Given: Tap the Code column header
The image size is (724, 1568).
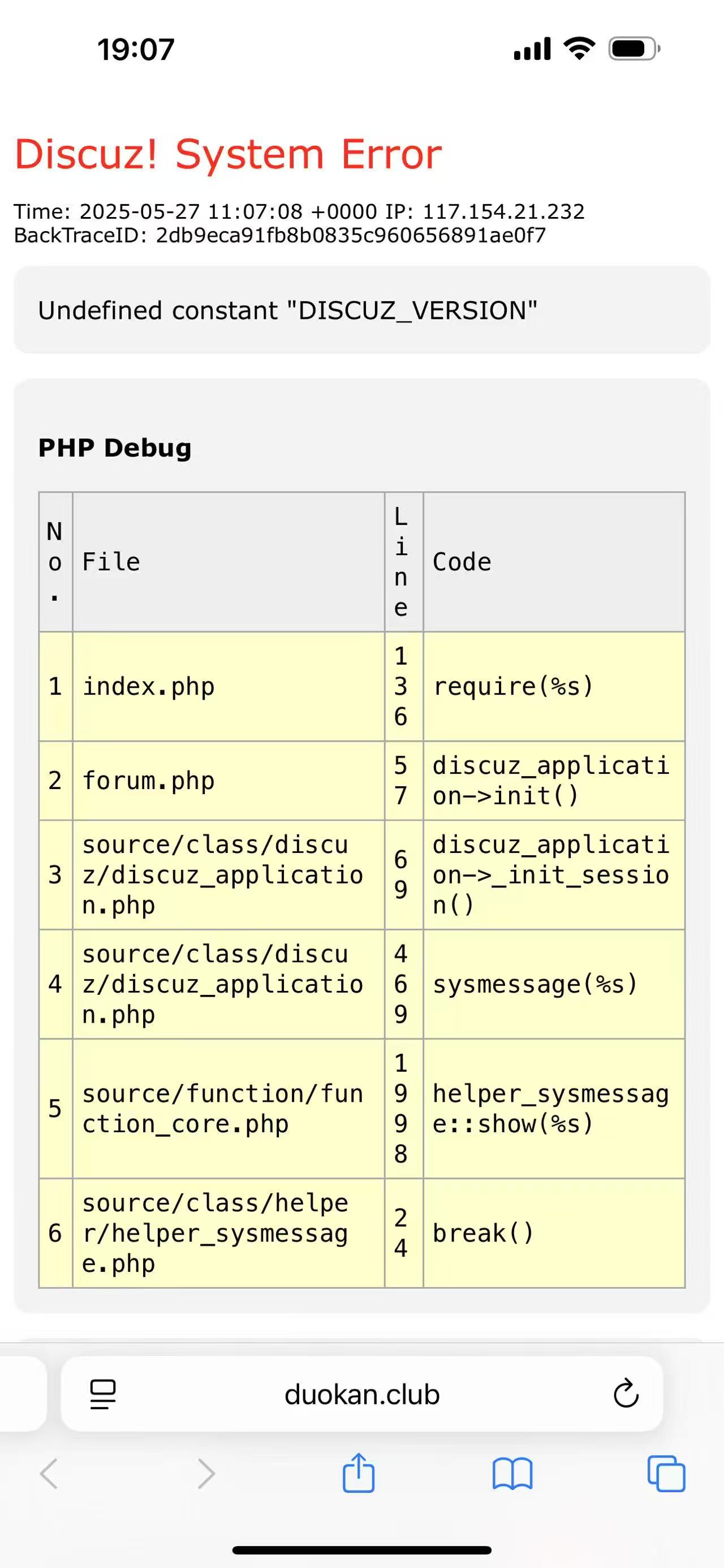Looking at the screenshot, I should (554, 562).
